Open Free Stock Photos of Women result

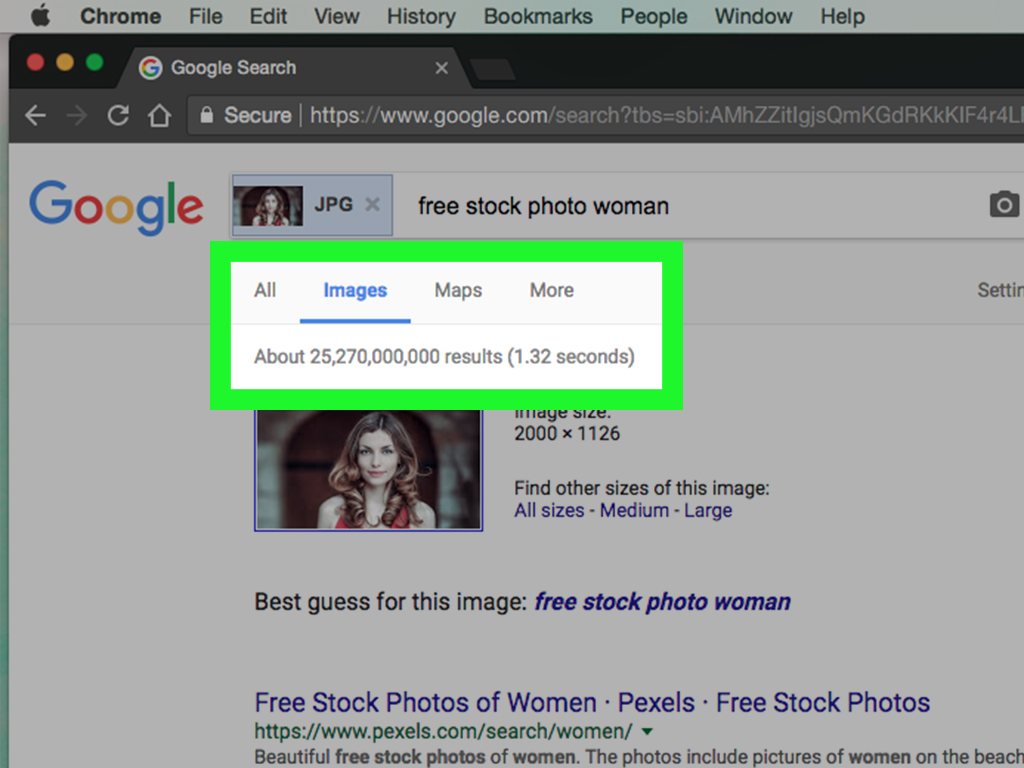pyautogui.click(x=592, y=702)
